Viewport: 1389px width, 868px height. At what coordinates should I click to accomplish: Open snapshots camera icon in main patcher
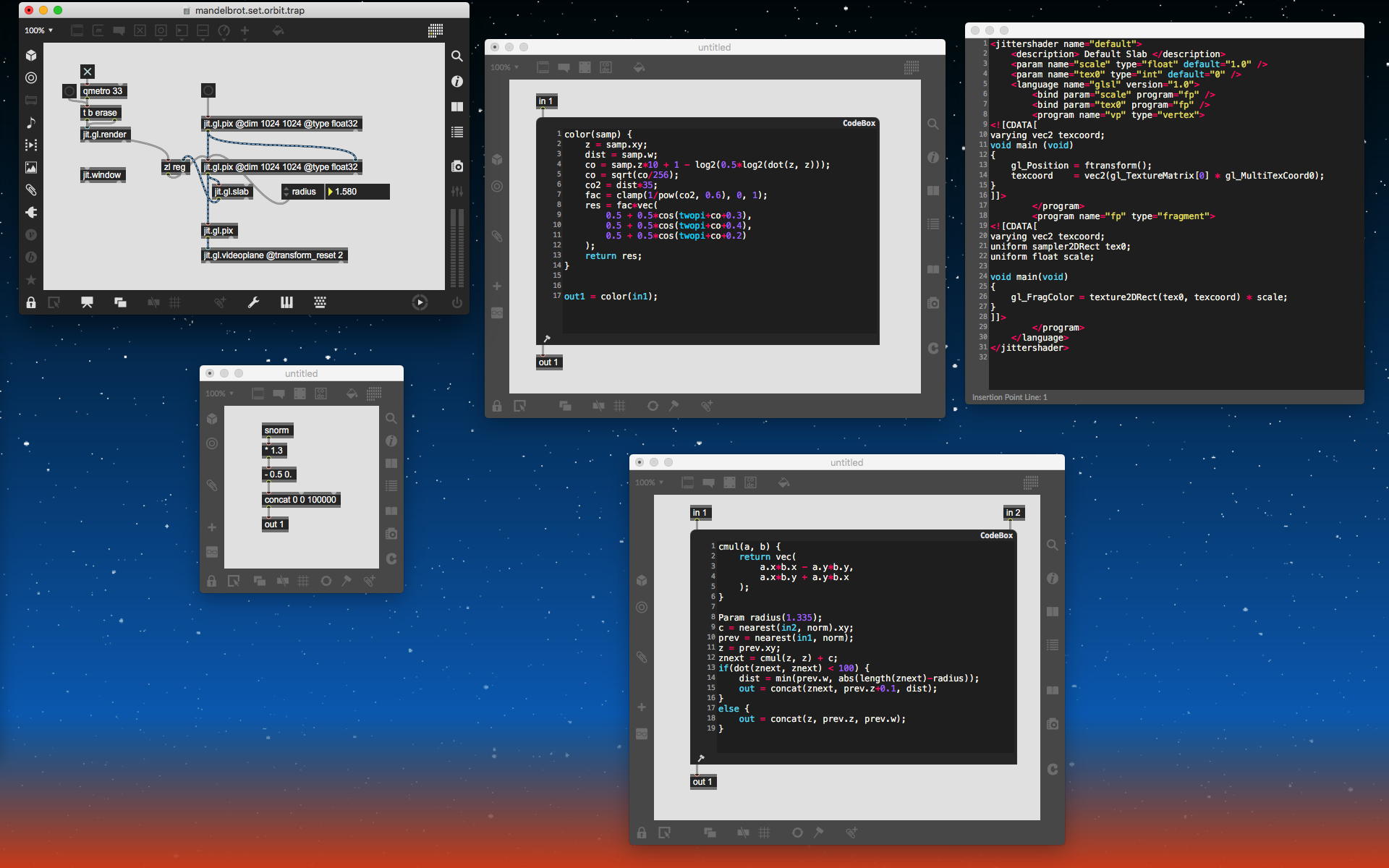click(x=457, y=166)
